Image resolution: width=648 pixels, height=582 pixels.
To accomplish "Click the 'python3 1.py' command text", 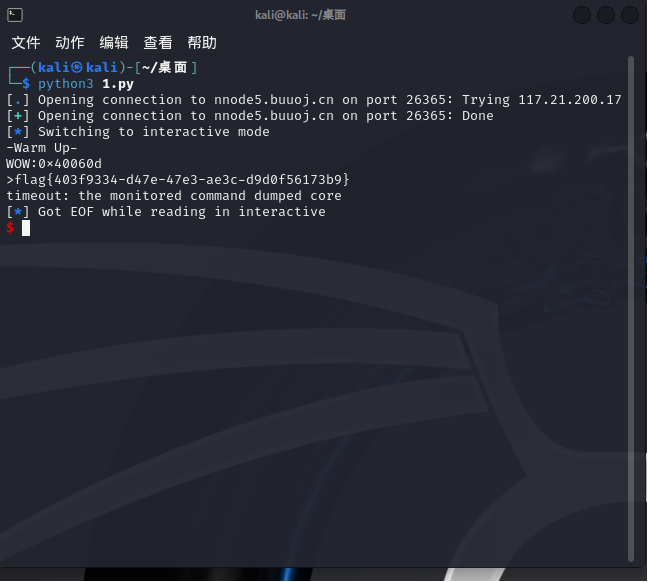I will (85, 84).
